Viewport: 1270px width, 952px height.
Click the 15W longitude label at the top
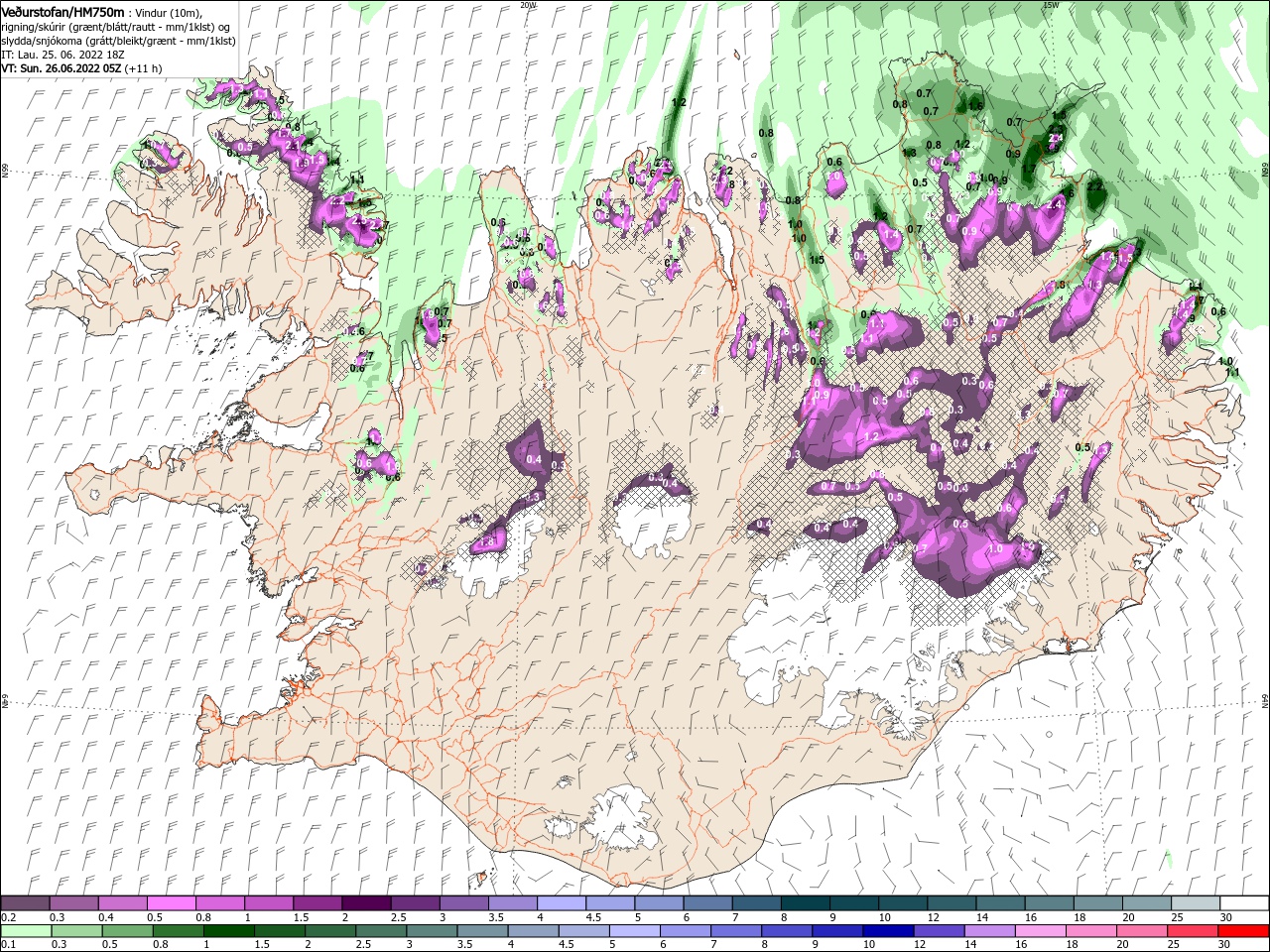(x=1051, y=5)
